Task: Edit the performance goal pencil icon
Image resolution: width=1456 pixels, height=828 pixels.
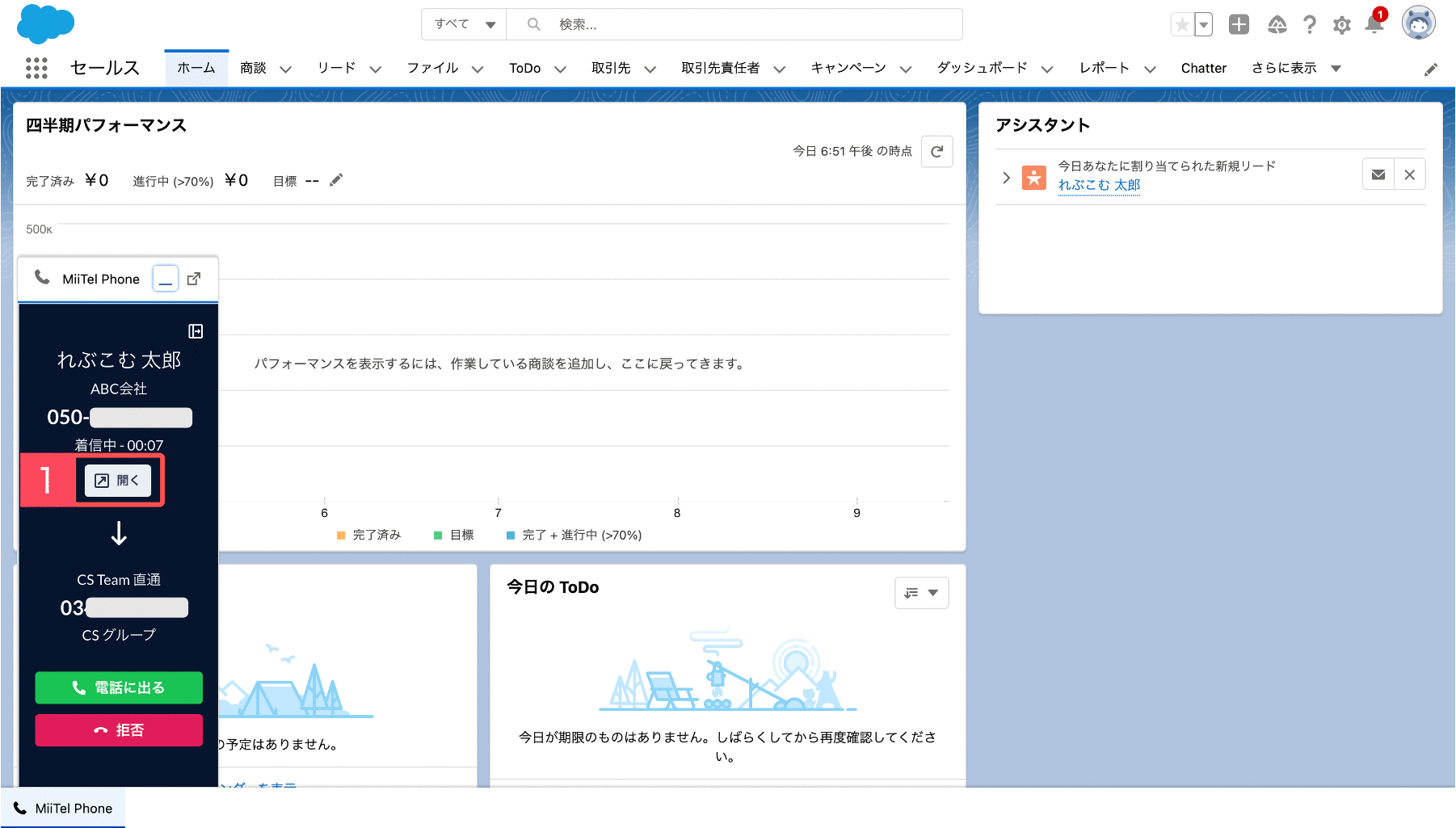Action: tap(336, 180)
